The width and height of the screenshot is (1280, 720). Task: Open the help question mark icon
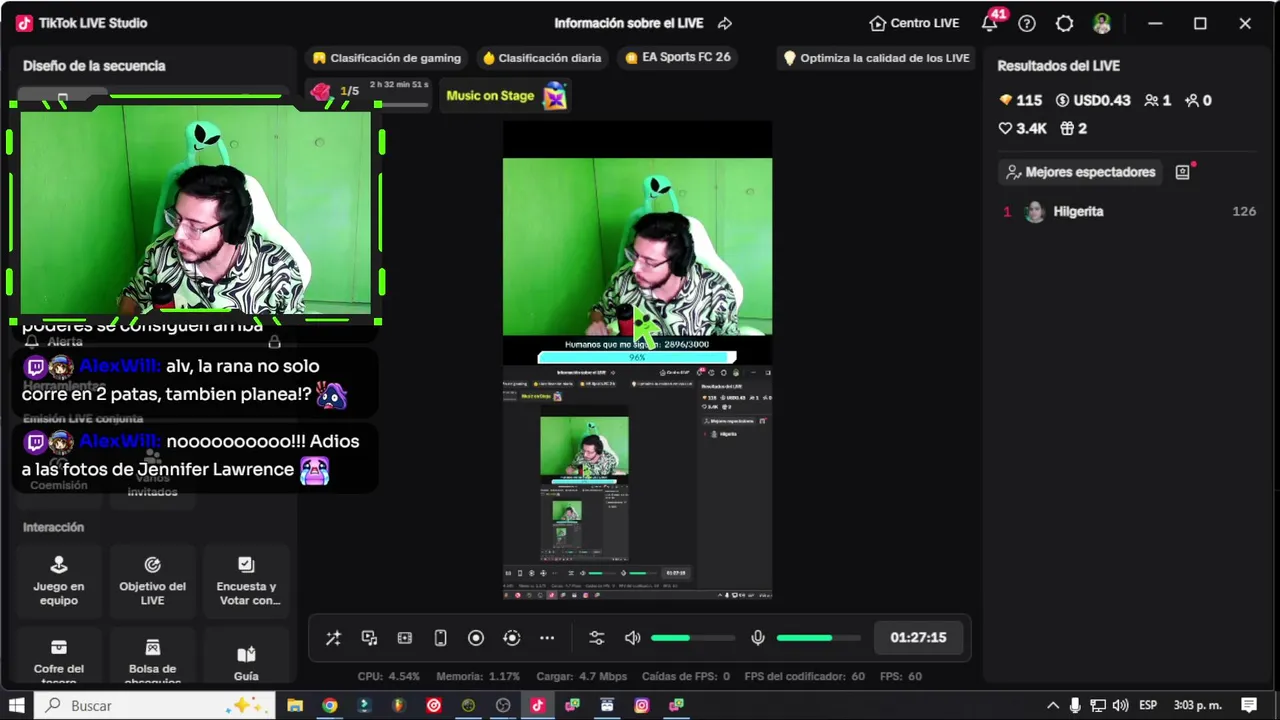click(x=1027, y=23)
